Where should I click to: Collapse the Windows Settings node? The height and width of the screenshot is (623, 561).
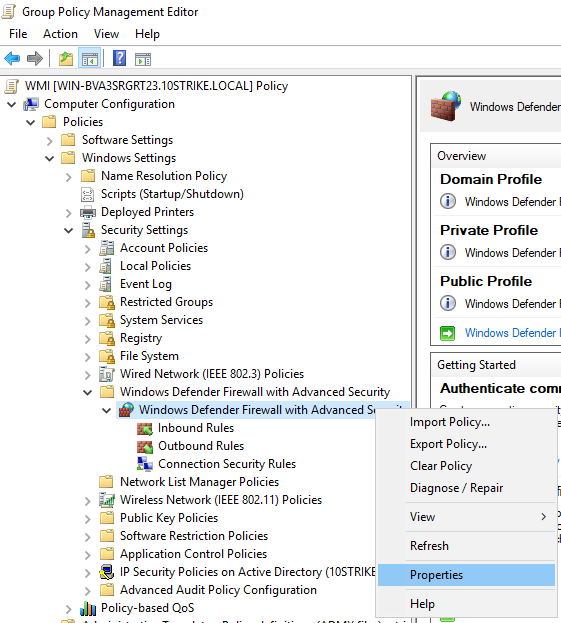(50, 159)
